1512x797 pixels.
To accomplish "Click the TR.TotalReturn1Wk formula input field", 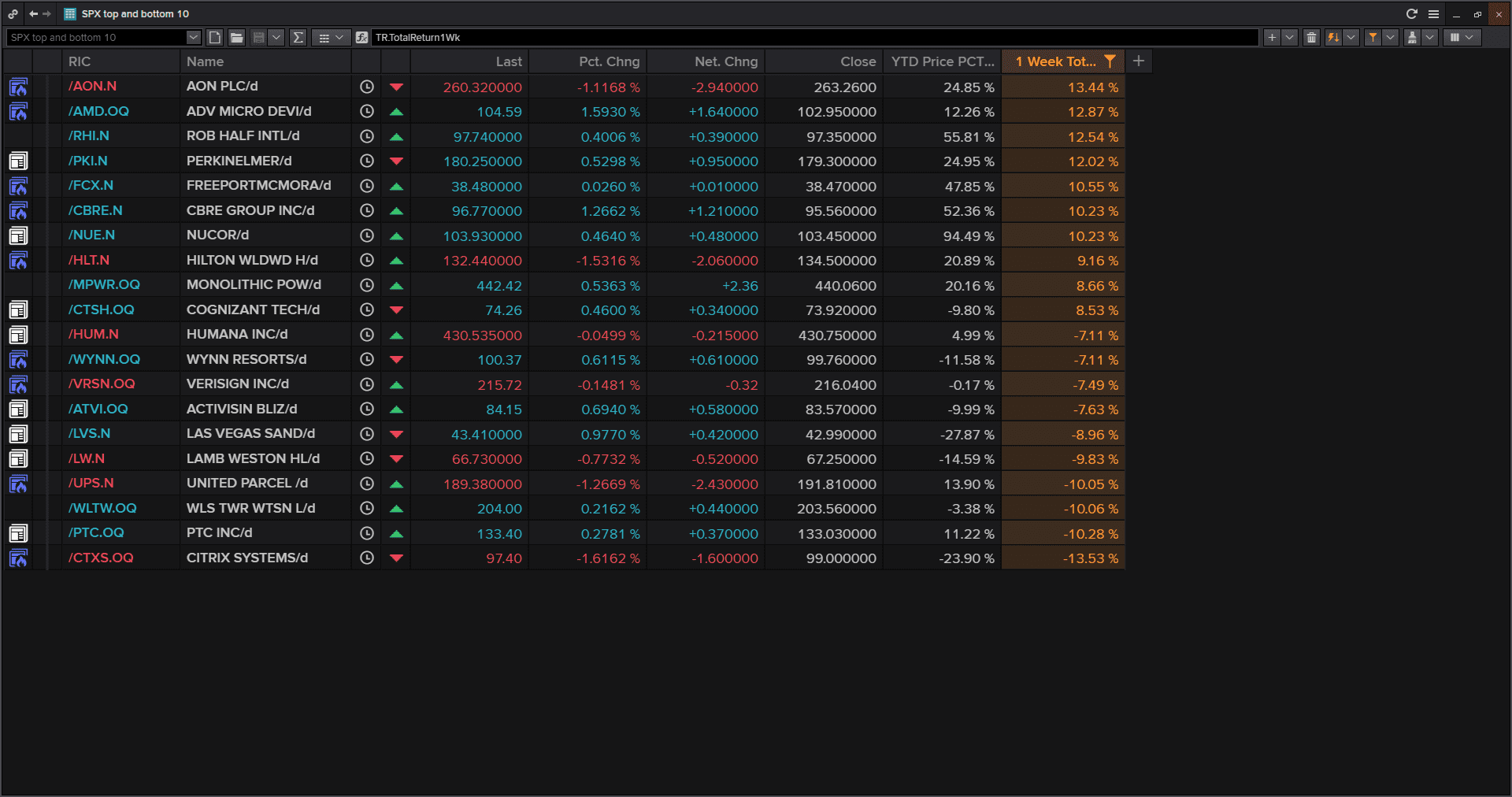I will tap(815, 37).
